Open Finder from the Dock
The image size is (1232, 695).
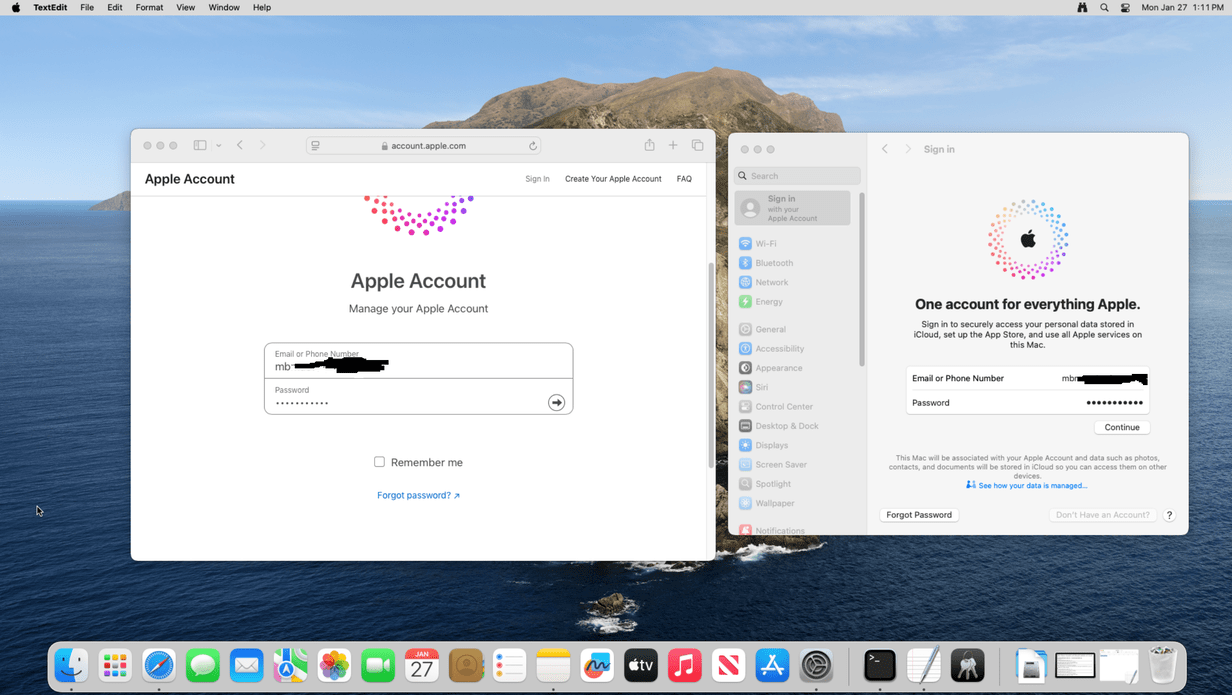click(71, 665)
